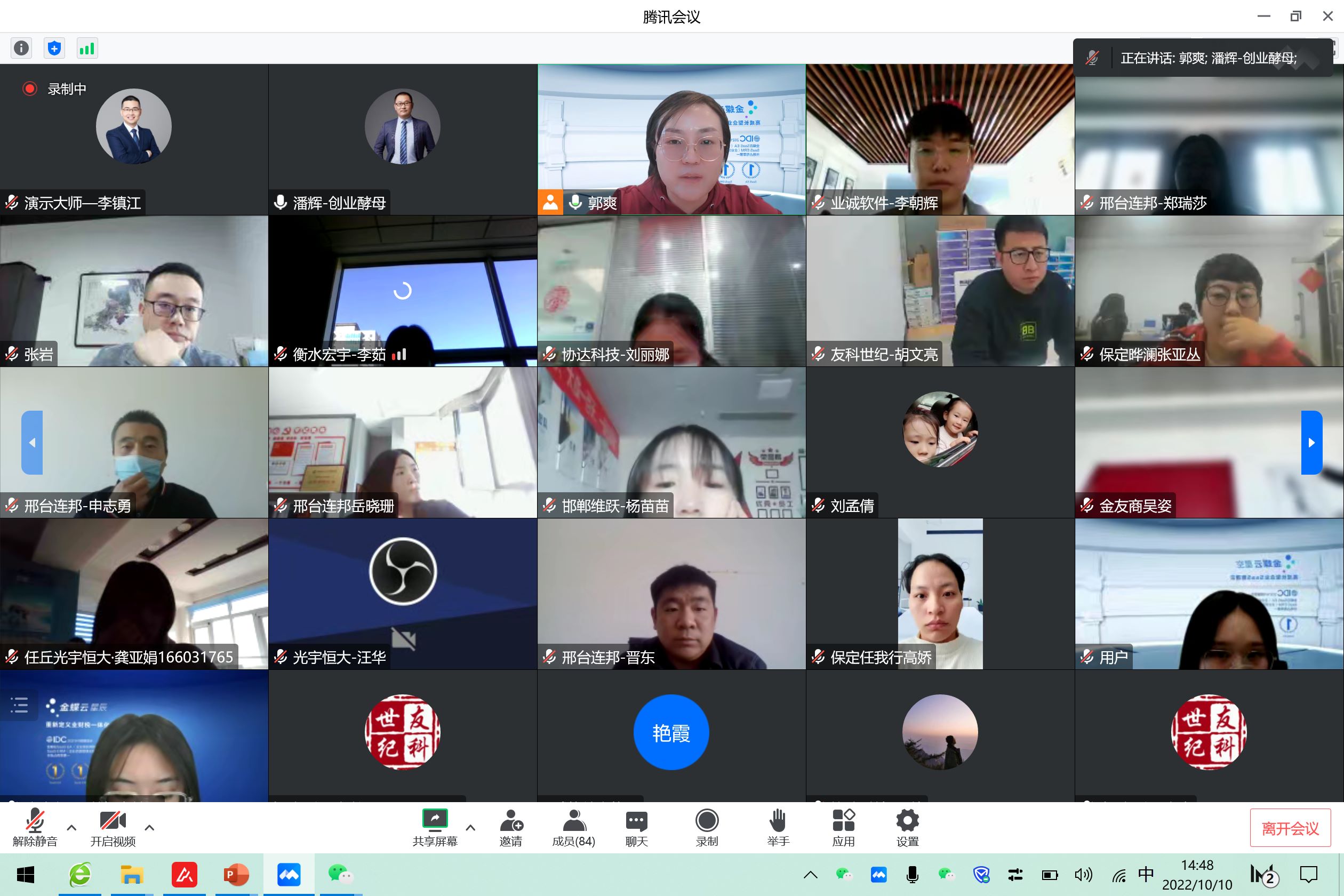Click orange host icon next to 郭爽

pyautogui.click(x=550, y=202)
